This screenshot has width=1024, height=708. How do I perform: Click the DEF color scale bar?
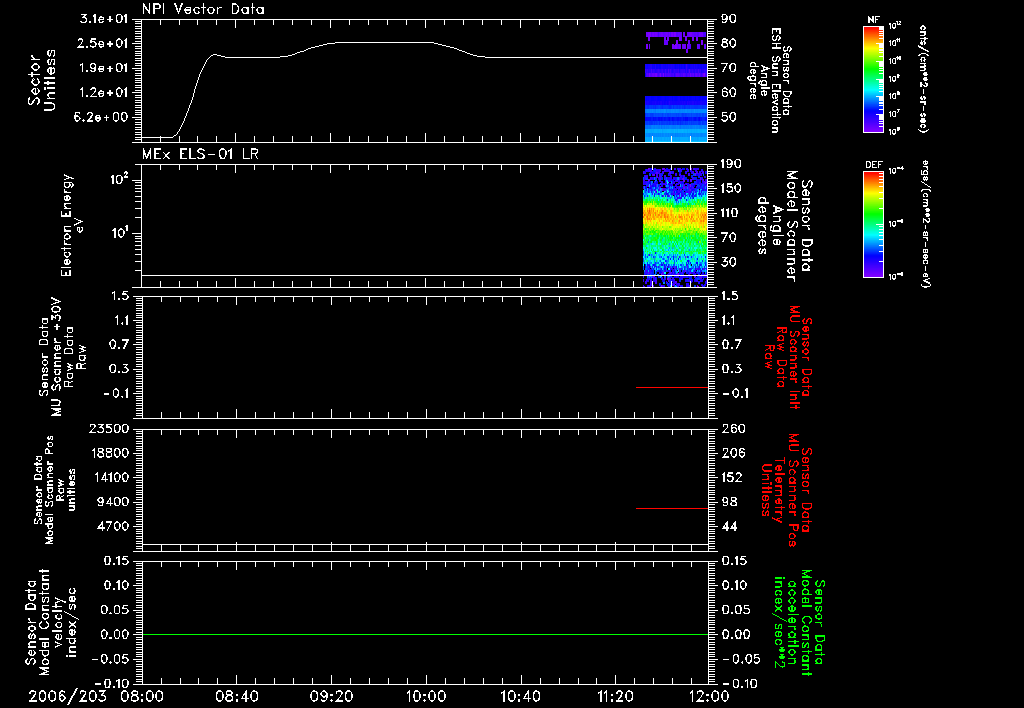(874, 224)
